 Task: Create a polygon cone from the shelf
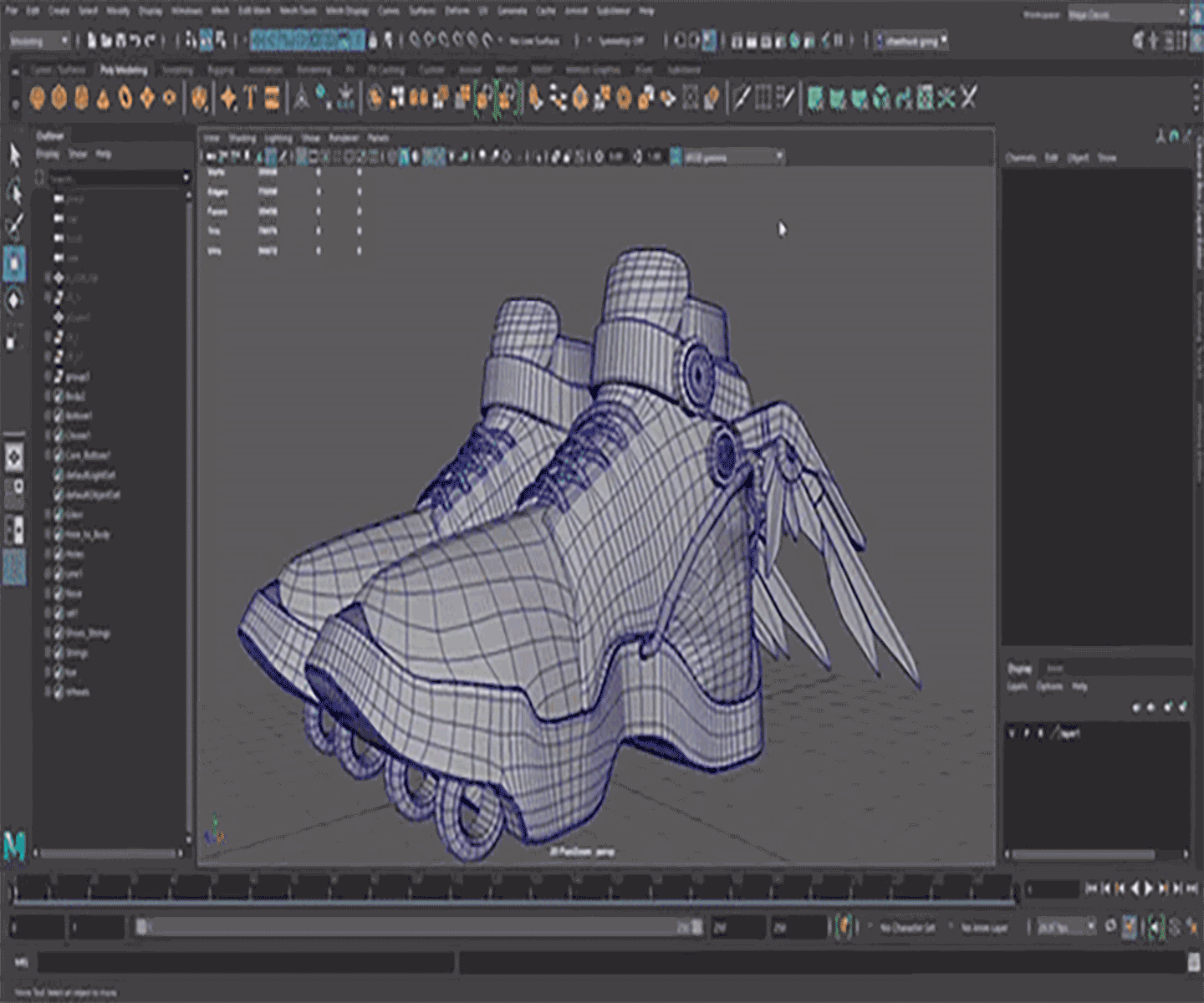click(103, 99)
